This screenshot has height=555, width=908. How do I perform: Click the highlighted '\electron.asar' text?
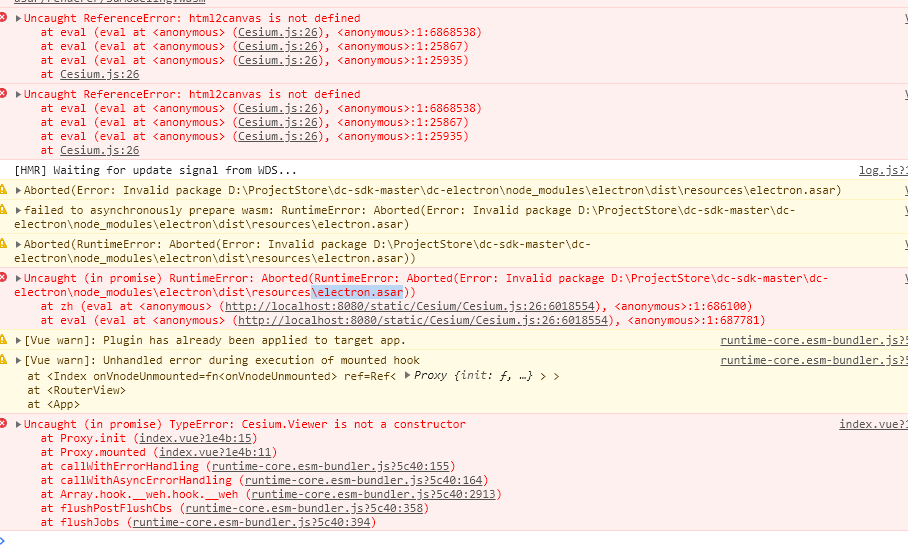[x=357, y=293]
